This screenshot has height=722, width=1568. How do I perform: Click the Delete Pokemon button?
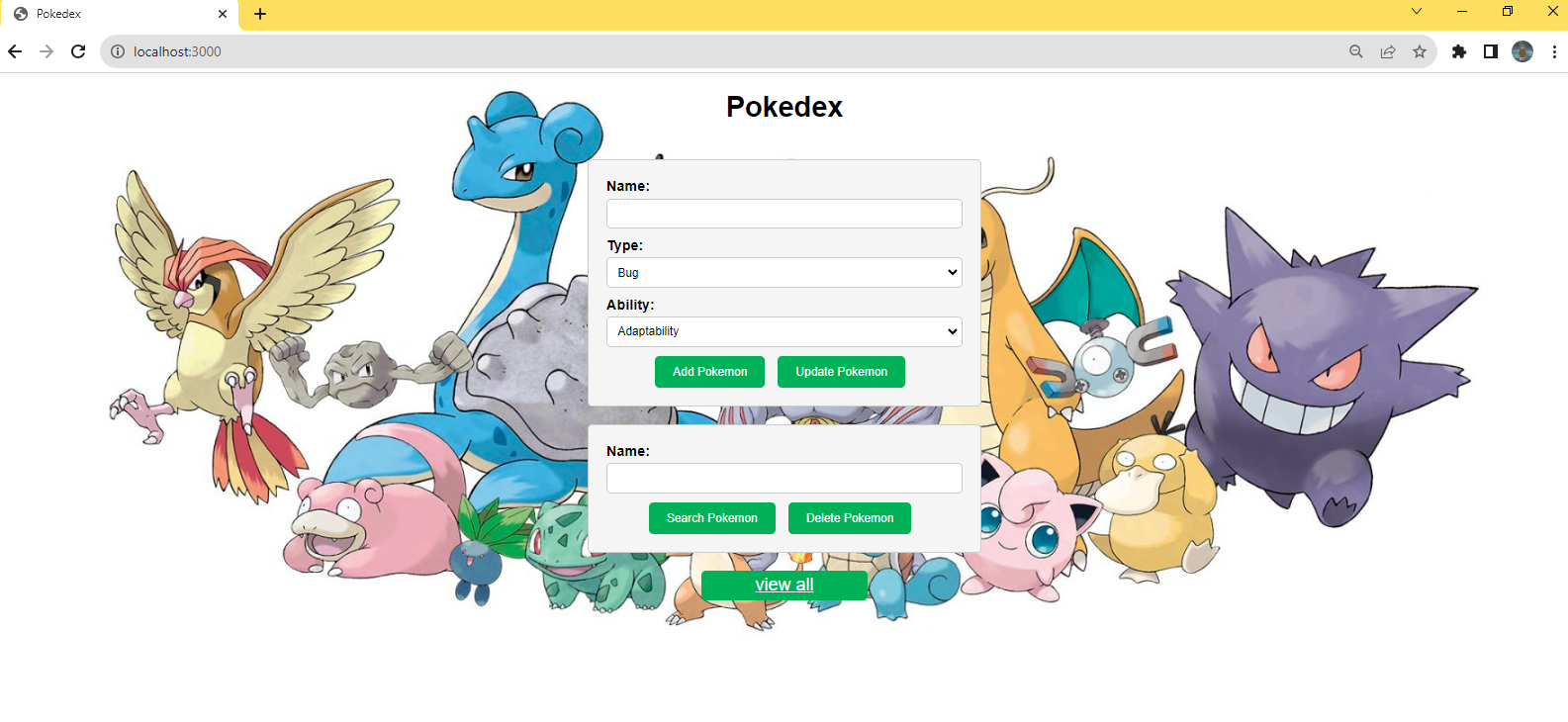(x=850, y=518)
